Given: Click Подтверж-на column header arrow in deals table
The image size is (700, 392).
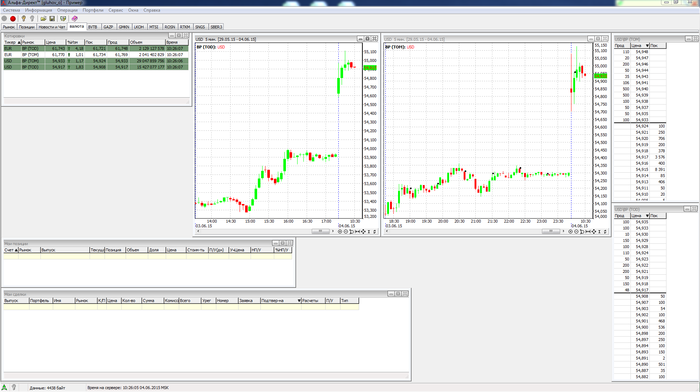Looking at the screenshot, I should (x=299, y=300).
